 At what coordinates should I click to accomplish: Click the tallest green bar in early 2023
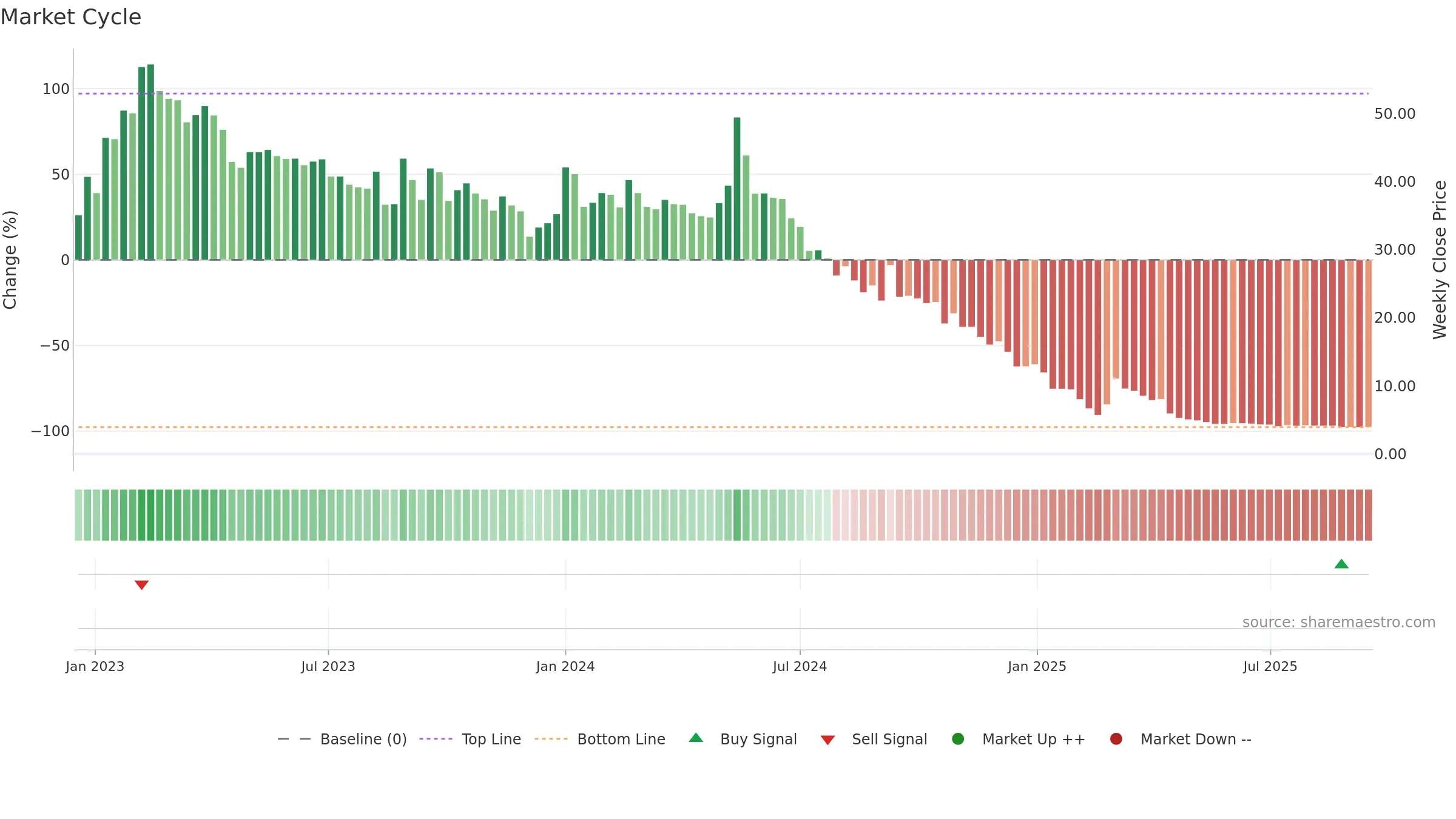pyautogui.click(x=150, y=162)
